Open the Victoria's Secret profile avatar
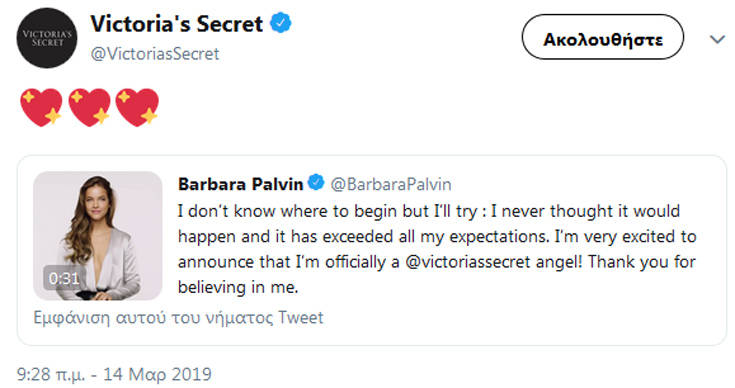 [47, 37]
